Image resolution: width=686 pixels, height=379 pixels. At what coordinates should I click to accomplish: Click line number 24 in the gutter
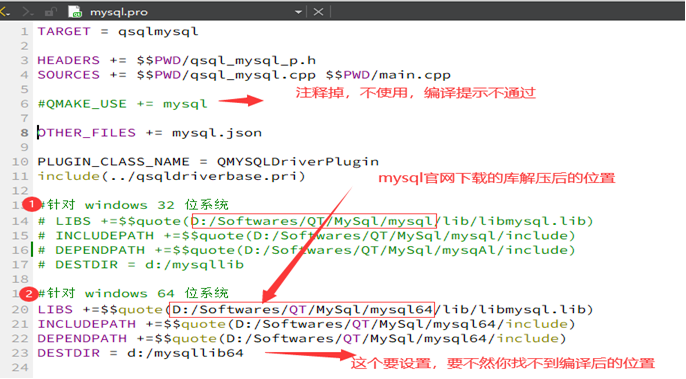click(x=20, y=368)
